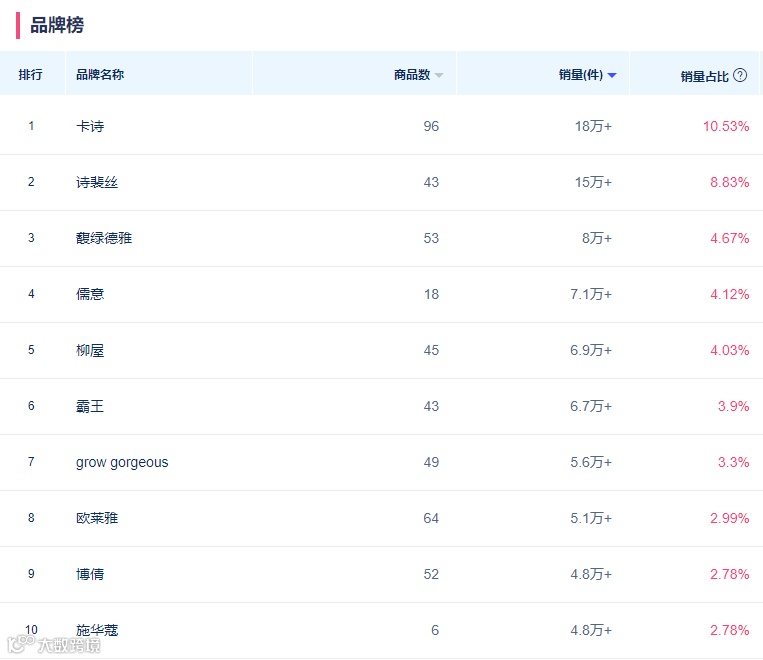Click the 4.67% sales share

(x=729, y=238)
